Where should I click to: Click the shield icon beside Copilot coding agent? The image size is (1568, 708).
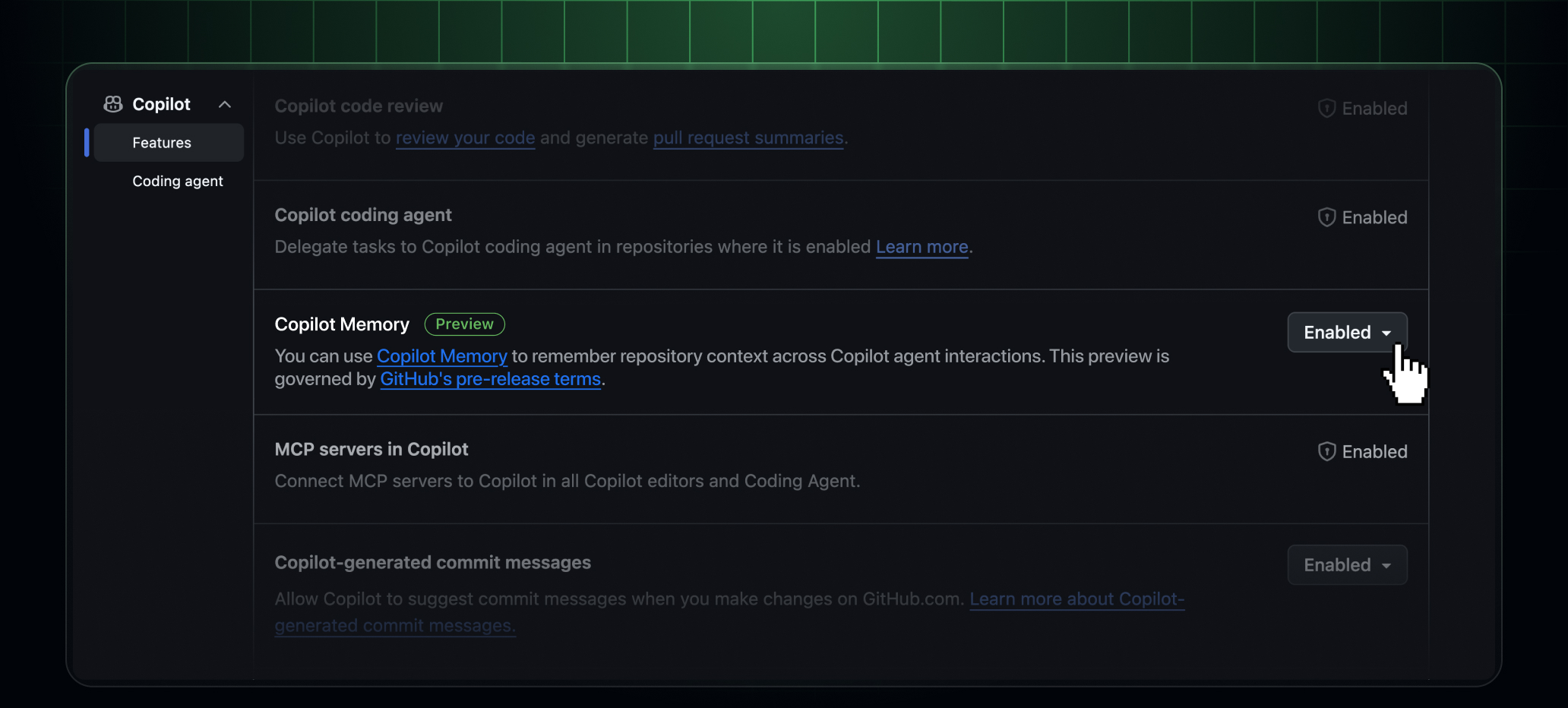click(1326, 217)
